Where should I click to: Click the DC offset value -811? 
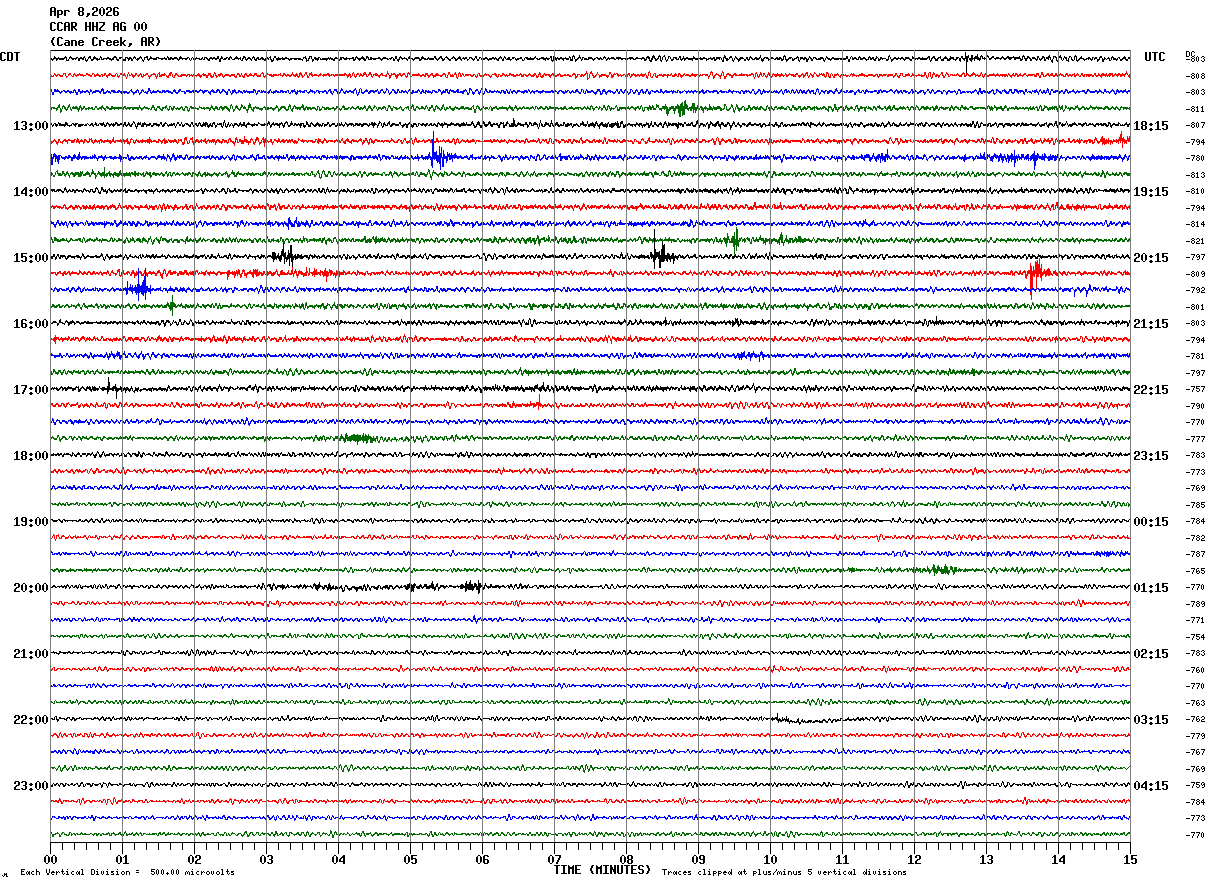coord(1195,109)
